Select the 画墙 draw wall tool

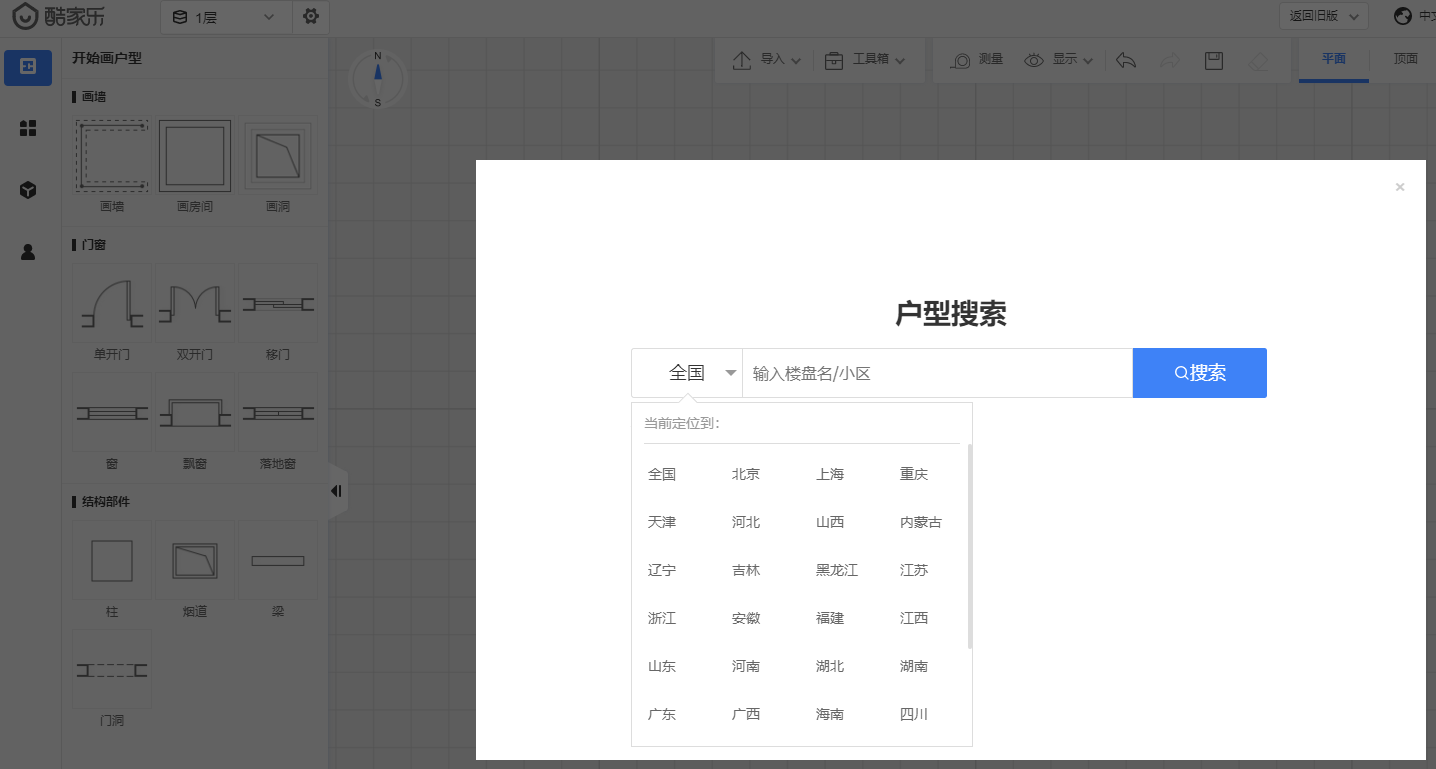coord(112,157)
